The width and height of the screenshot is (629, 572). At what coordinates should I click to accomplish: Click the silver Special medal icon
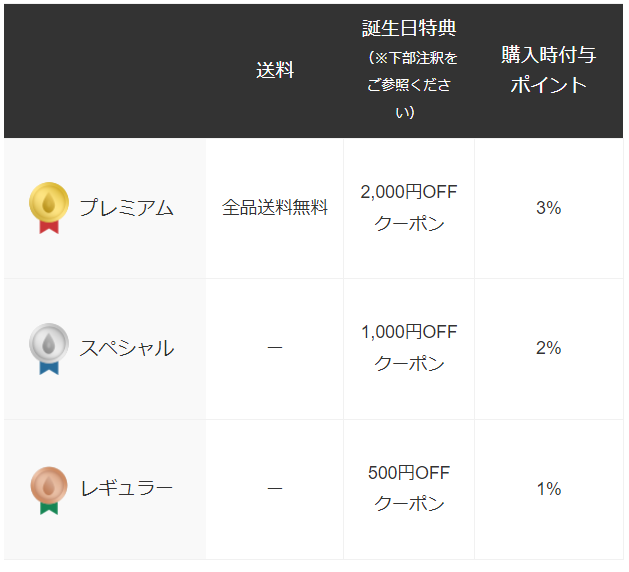pyautogui.click(x=49, y=349)
